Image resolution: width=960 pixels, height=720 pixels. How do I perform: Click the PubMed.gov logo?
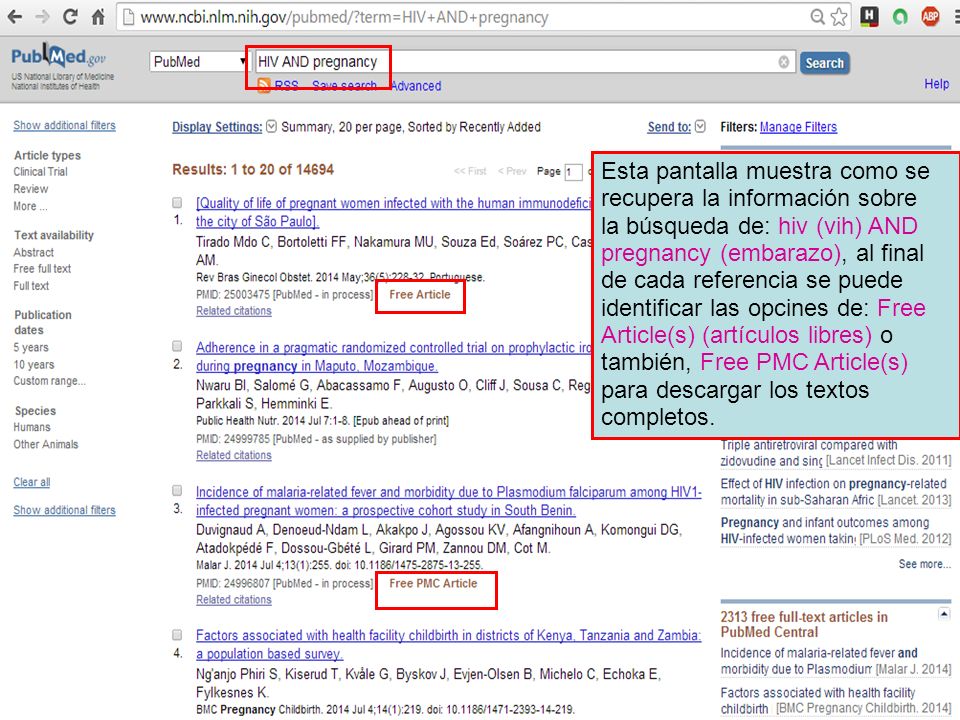click(x=59, y=57)
